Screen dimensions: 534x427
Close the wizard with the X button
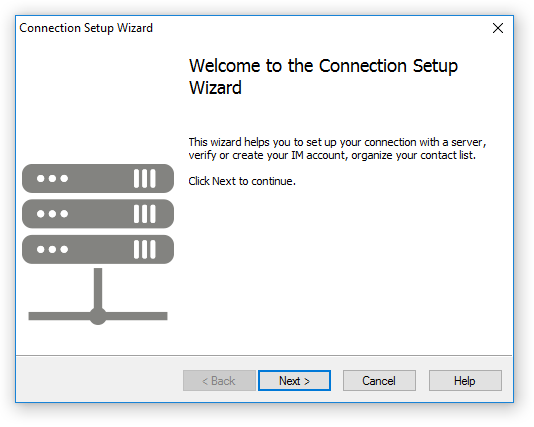click(498, 28)
